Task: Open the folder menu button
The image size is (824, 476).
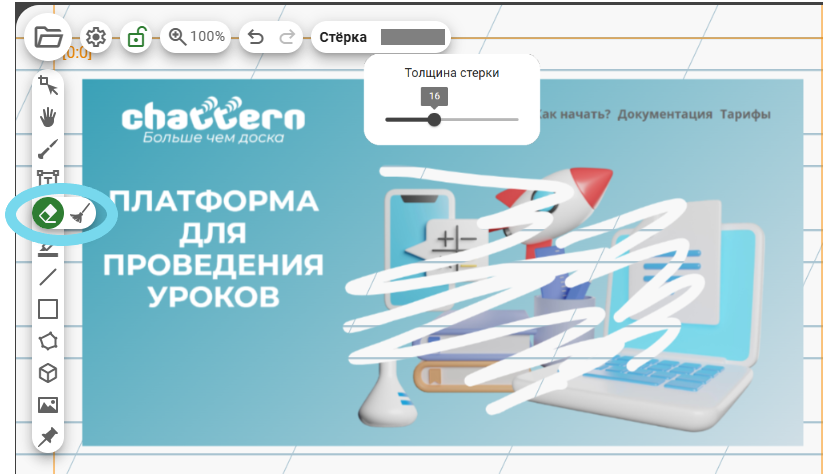Action: [47, 37]
